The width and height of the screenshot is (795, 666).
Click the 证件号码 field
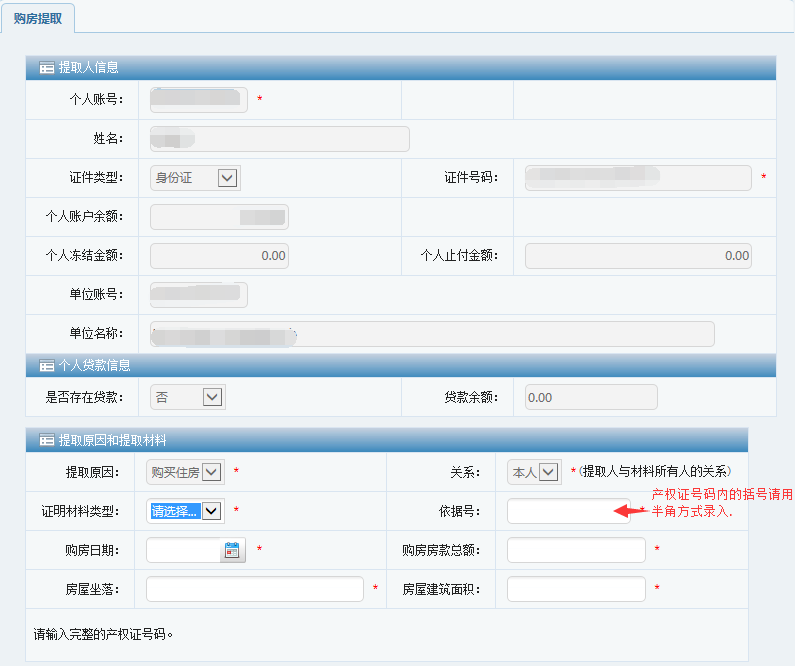click(637, 178)
